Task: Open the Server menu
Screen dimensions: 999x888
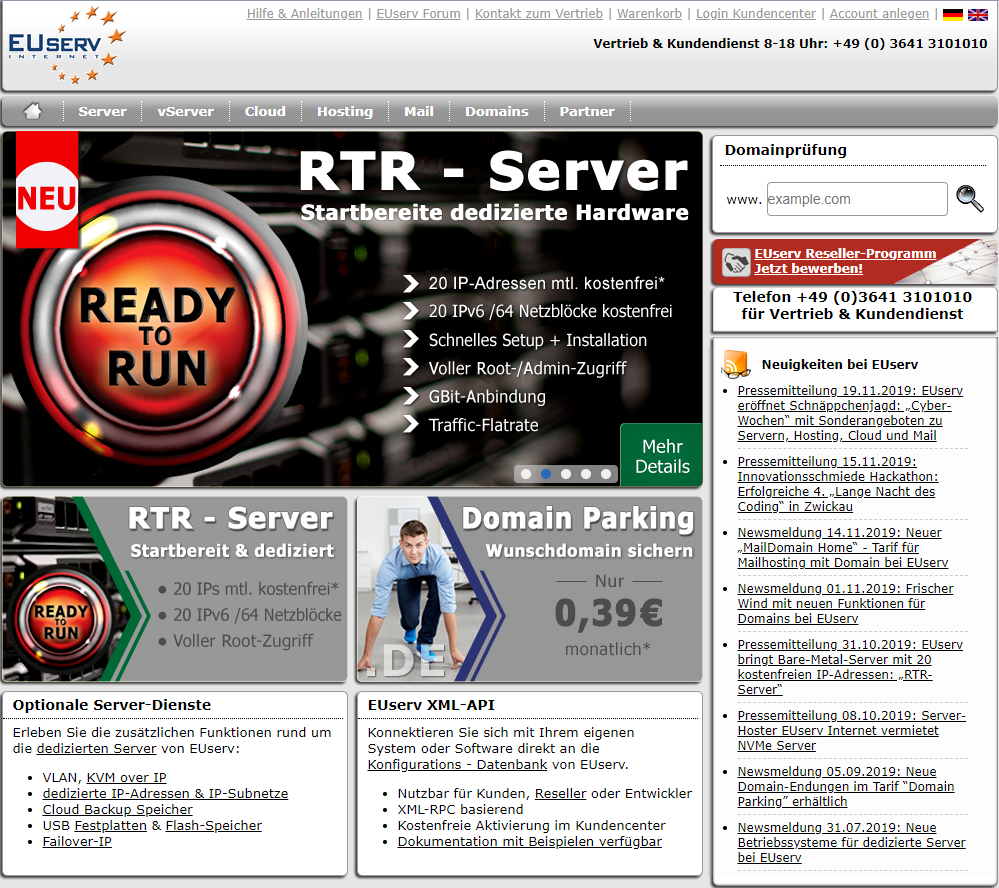Action: [x=102, y=111]
